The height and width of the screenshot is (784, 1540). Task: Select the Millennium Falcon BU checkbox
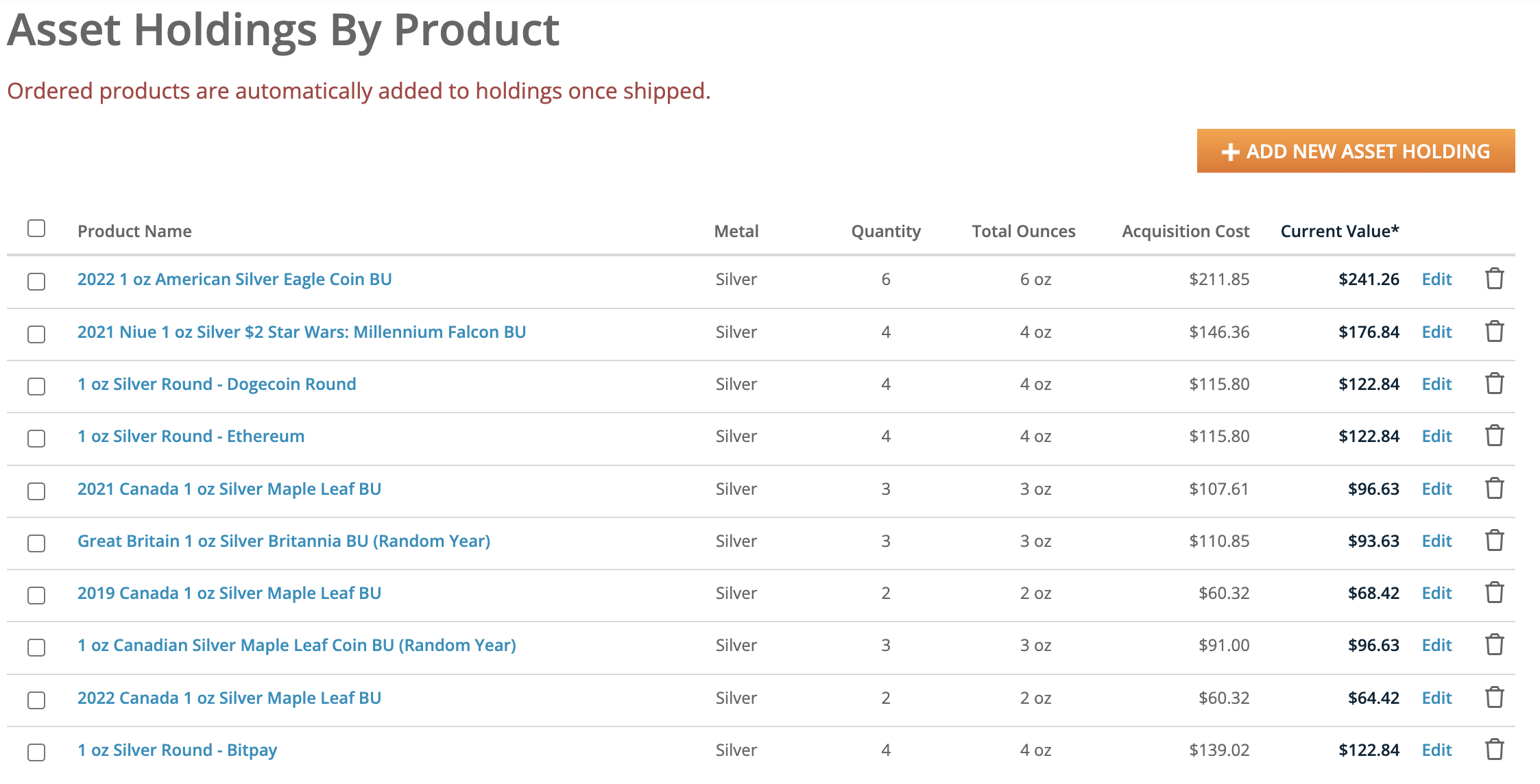point(36,334)
